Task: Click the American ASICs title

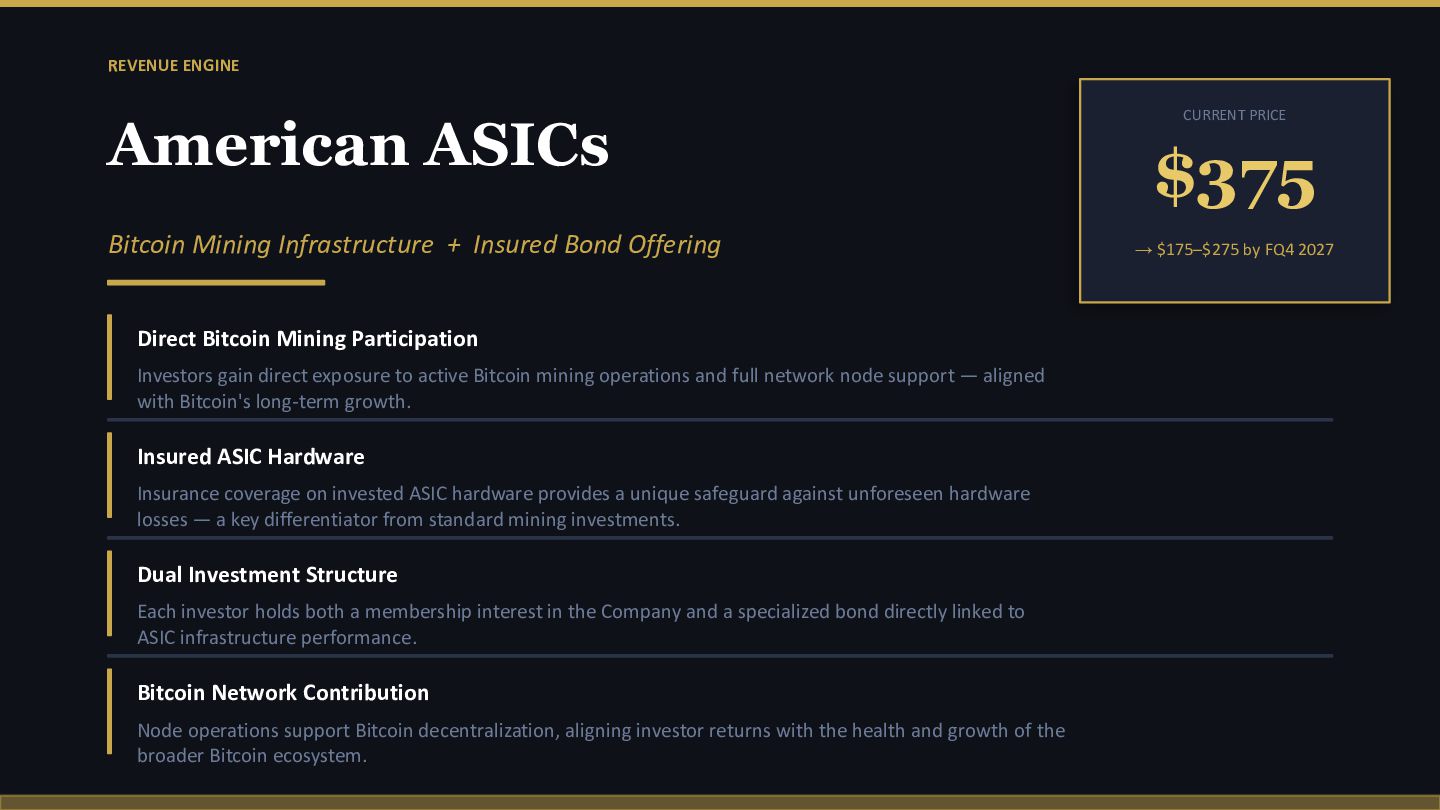Action: 358,145
